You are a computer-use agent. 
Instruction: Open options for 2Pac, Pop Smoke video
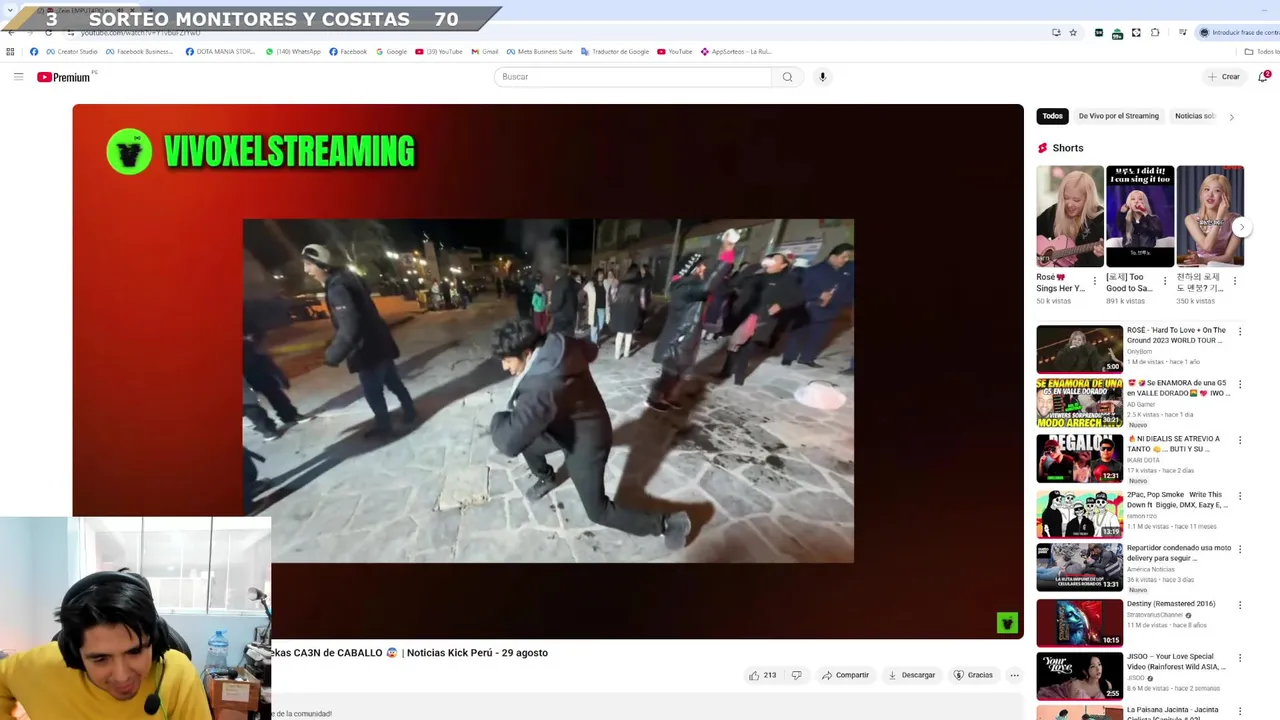pyautogui.click(x=1240, y=496)
